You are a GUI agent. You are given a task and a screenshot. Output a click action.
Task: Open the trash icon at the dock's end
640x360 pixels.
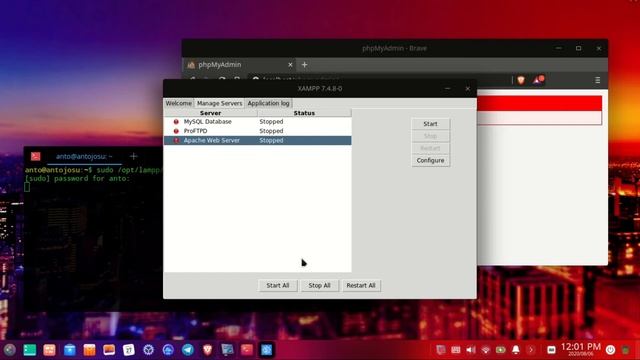point(626,350)
